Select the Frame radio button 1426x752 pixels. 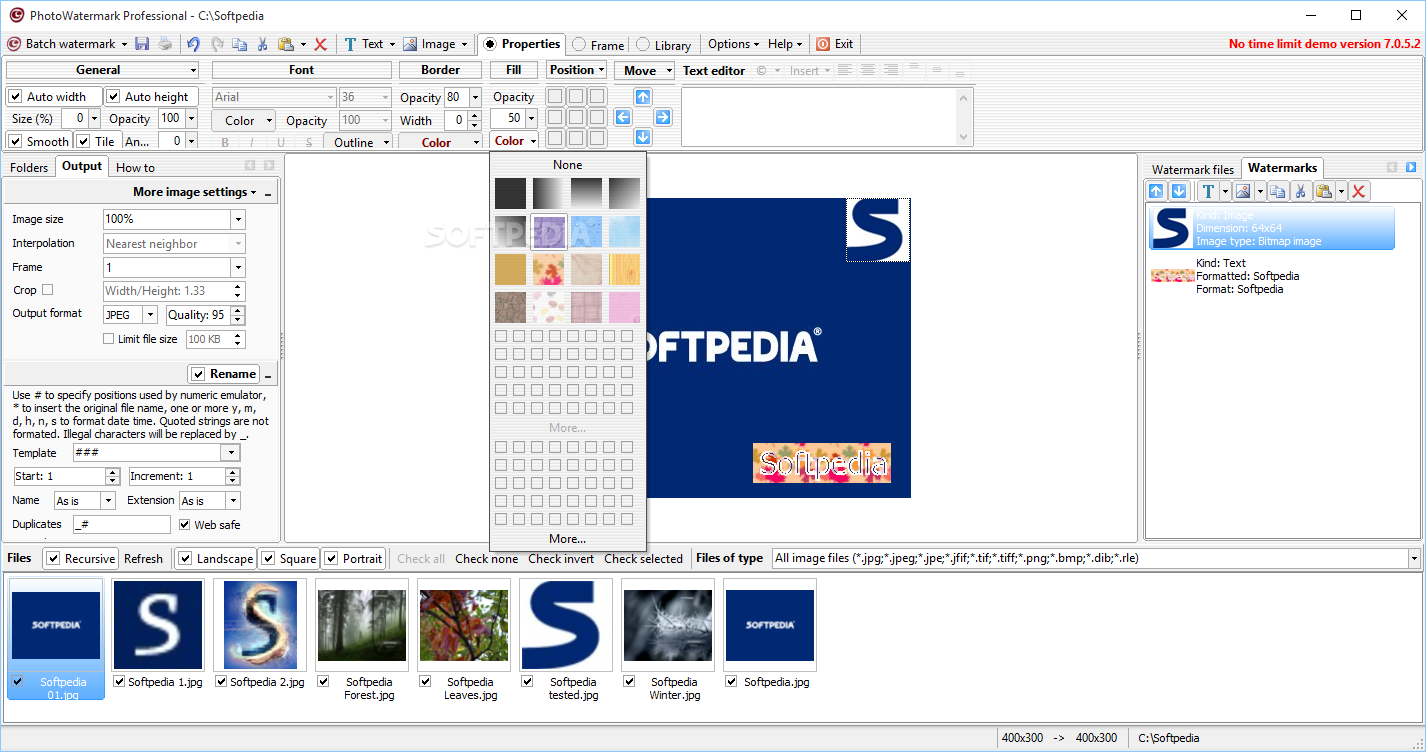click(579, 45)
